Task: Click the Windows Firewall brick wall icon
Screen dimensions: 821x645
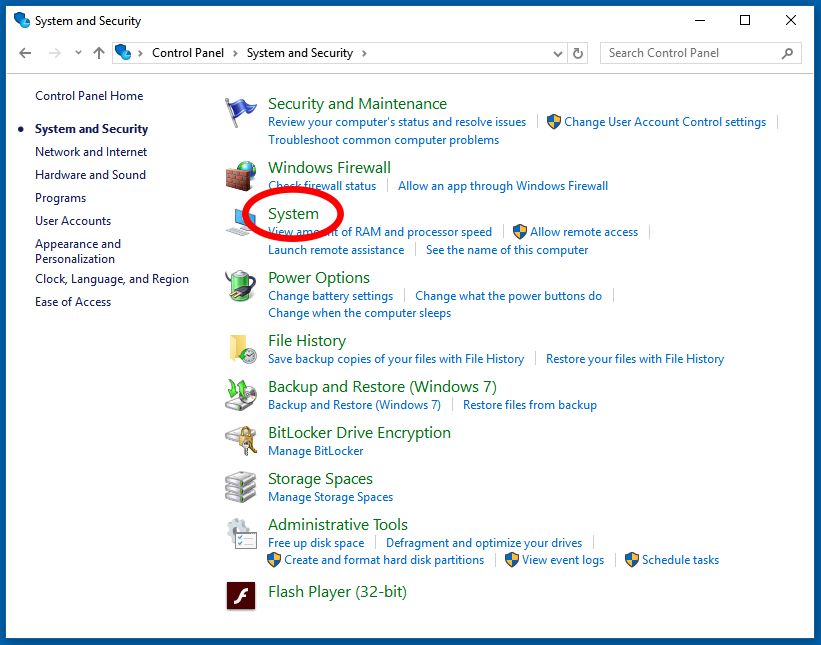Action: (x=240, y=176)
